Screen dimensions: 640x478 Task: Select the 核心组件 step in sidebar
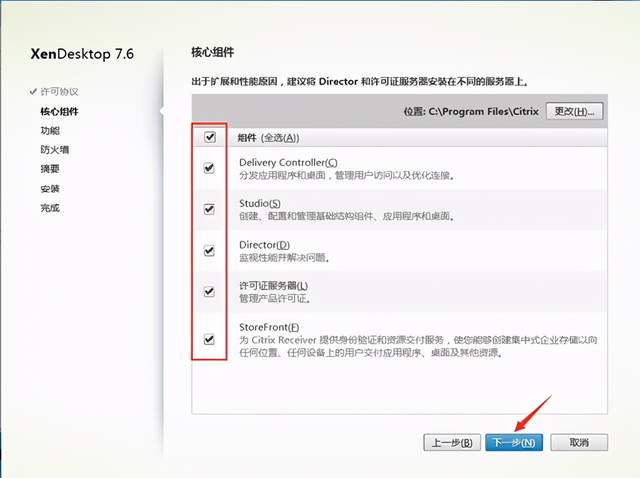(x=59, y=111)
